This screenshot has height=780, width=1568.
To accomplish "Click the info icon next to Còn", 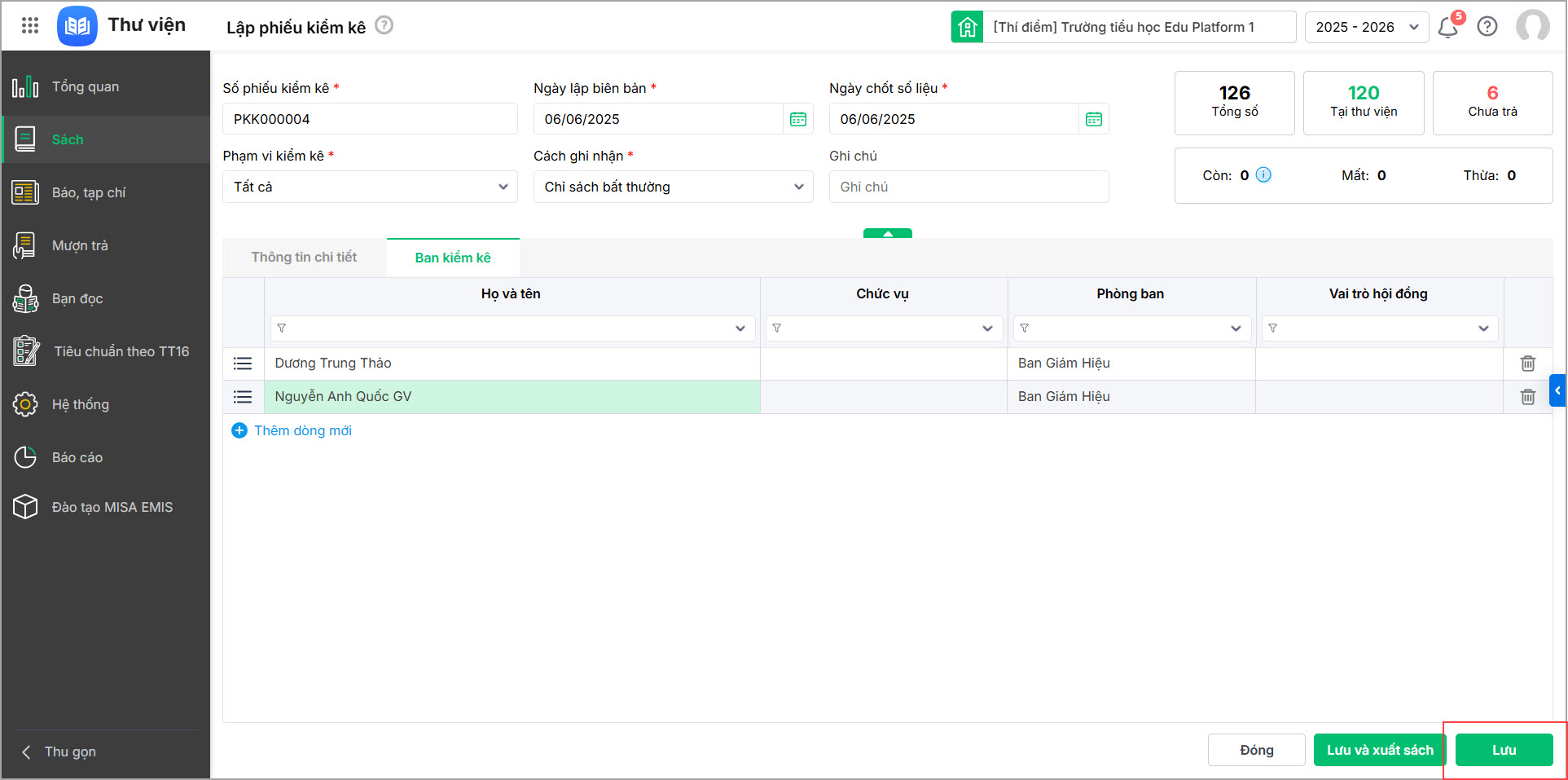I will (1263, 174).
